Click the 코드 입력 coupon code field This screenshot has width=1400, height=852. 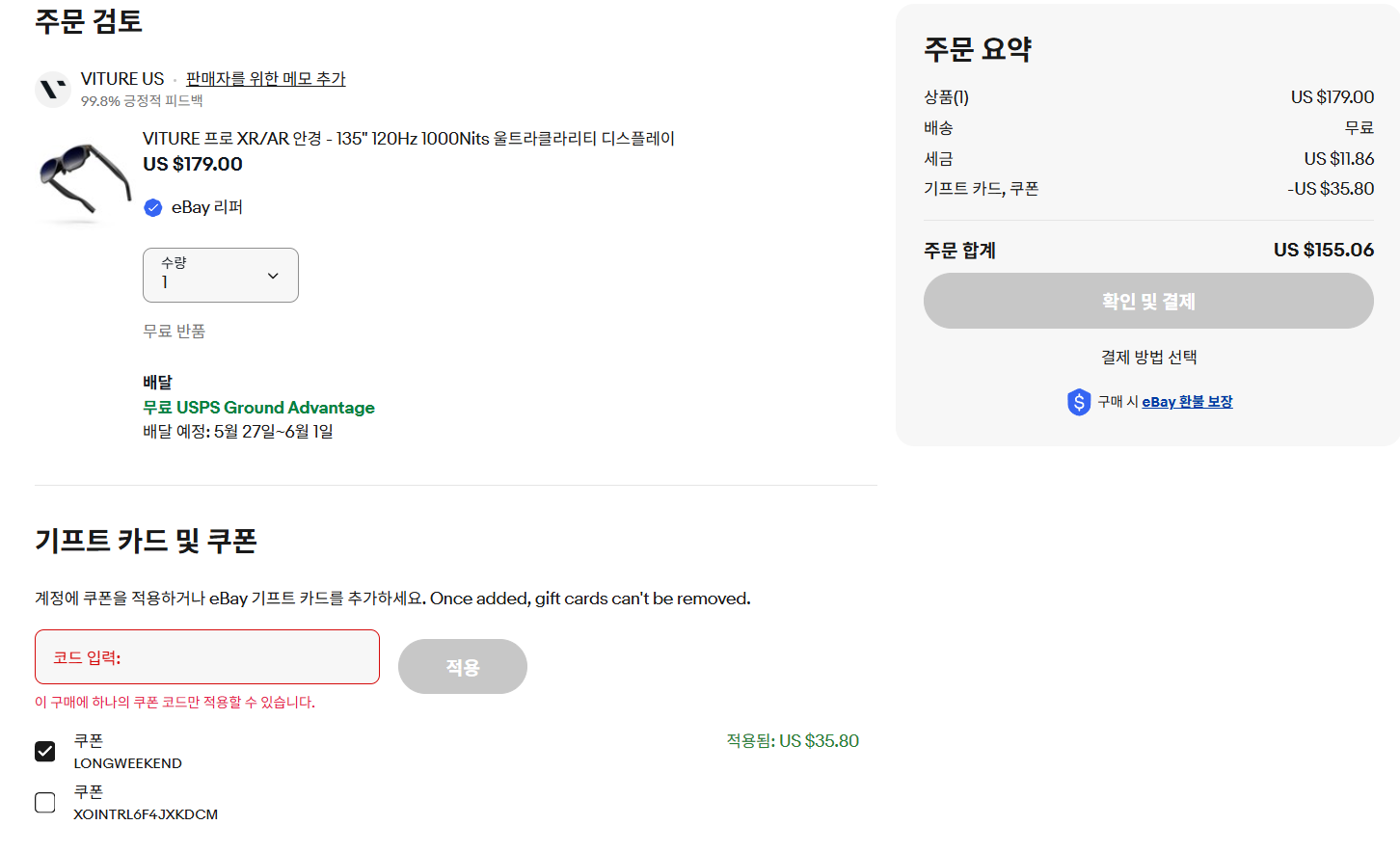[x=207, y=657]
